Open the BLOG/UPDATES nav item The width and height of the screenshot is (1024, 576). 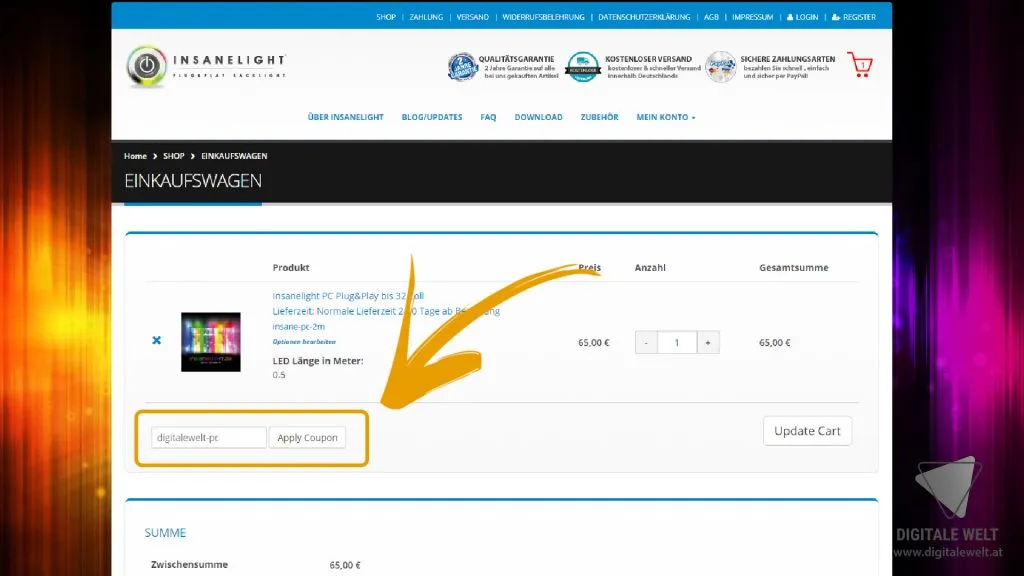432,117
